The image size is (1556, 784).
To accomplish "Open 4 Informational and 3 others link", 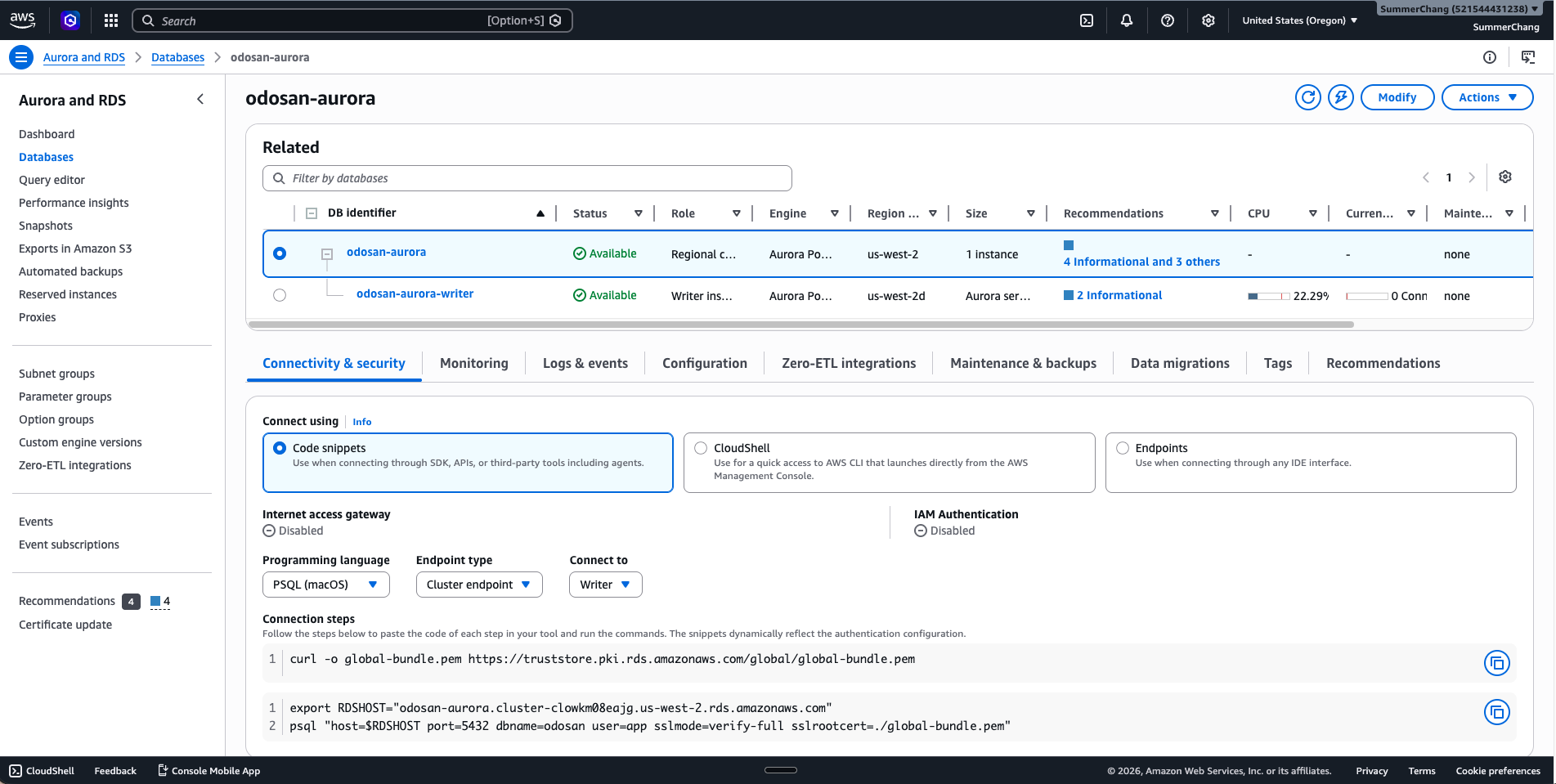I will point(1141,262).
